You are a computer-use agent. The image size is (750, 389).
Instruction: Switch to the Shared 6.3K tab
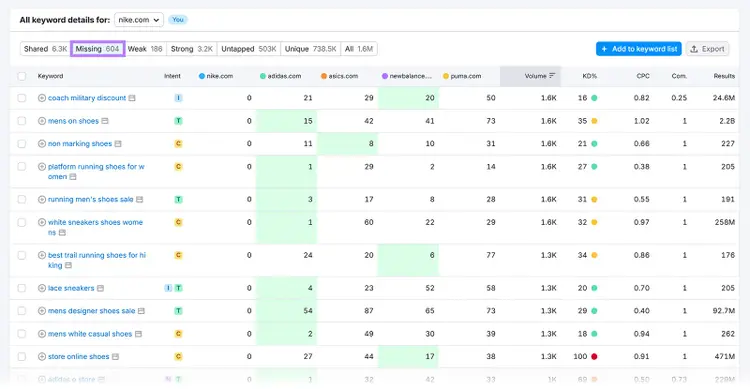(x=45, y=49)
